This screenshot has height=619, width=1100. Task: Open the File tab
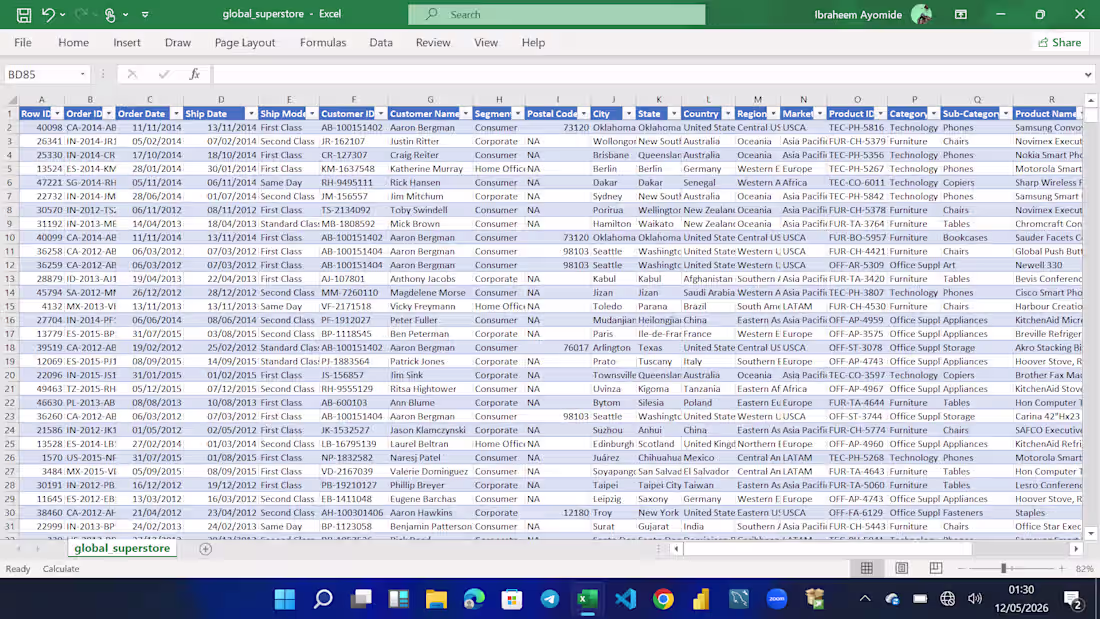[x=22, y=42]
